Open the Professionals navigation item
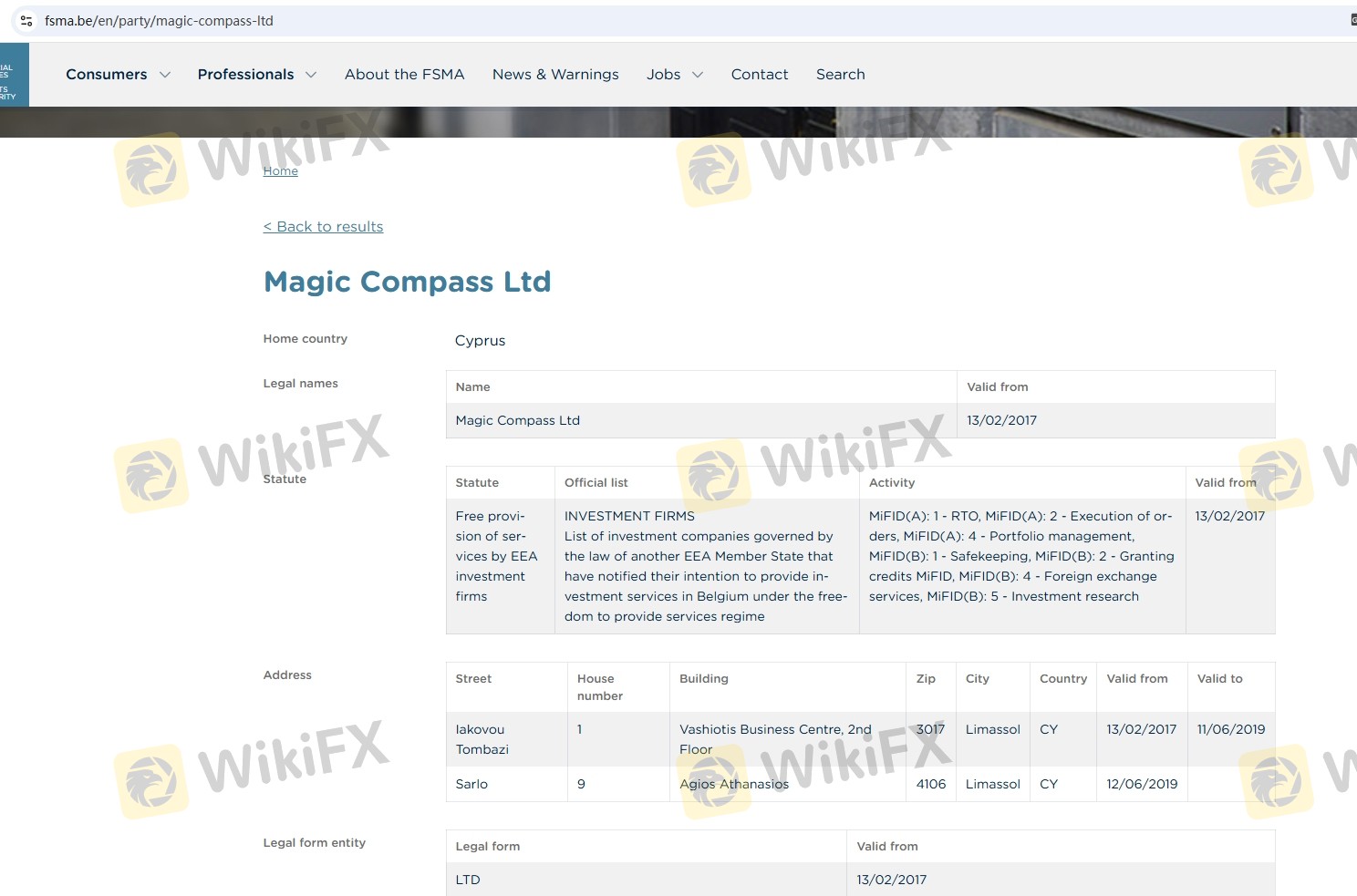 click(x=245, y=75)
